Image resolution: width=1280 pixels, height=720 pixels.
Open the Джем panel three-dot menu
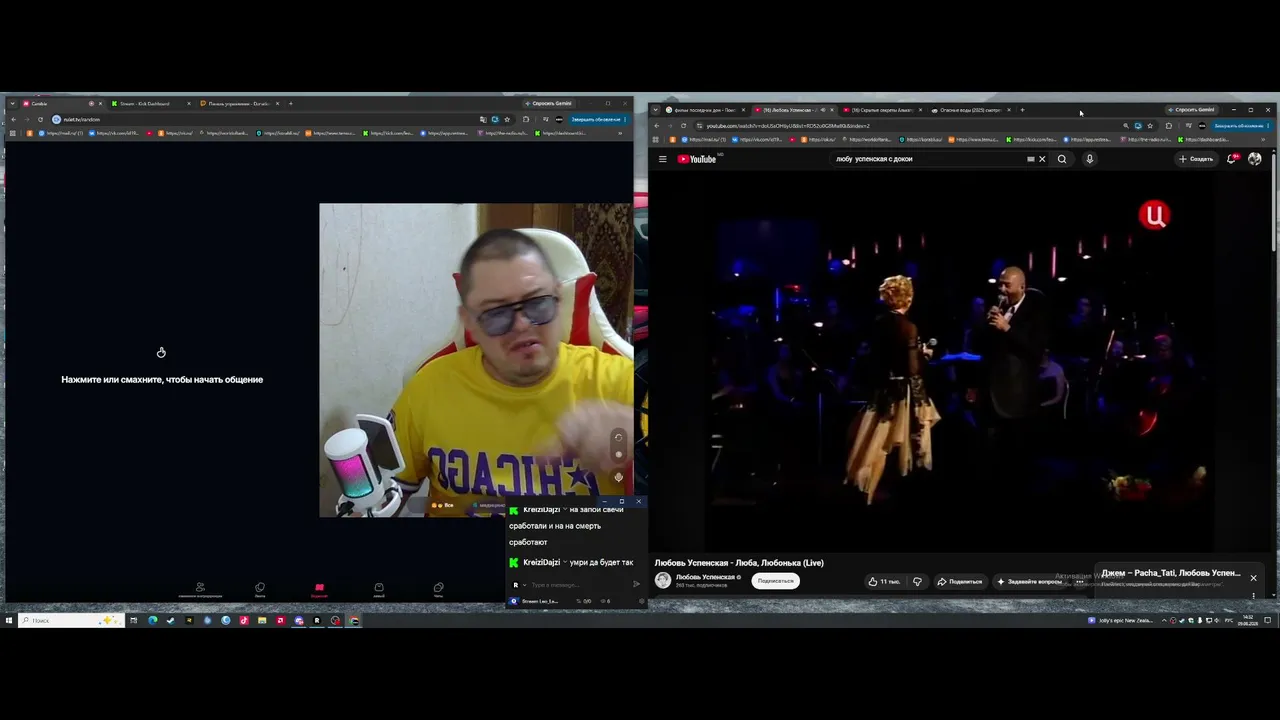click(1253, 595)
